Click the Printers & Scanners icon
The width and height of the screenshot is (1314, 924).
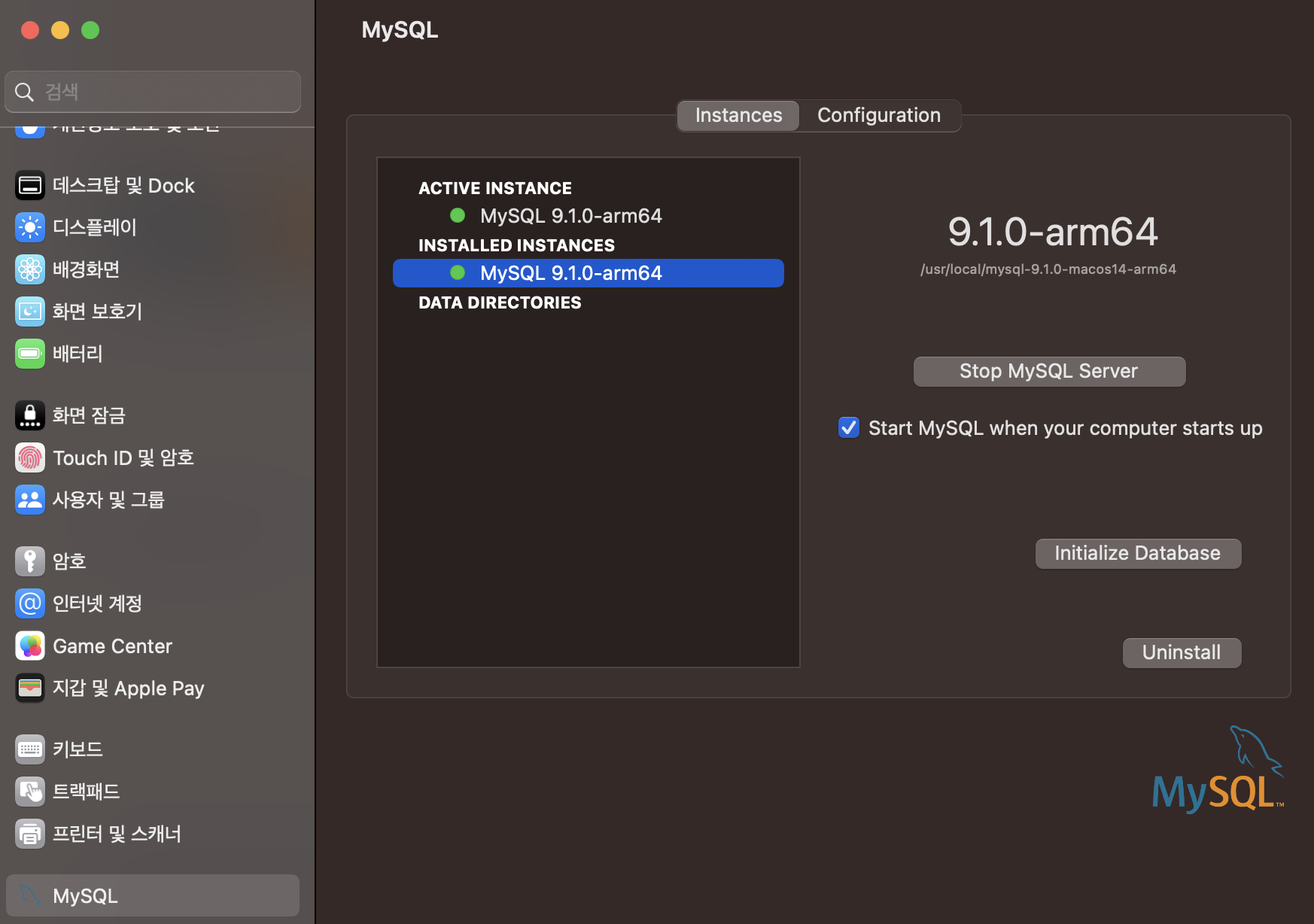(x=30, y=834)
